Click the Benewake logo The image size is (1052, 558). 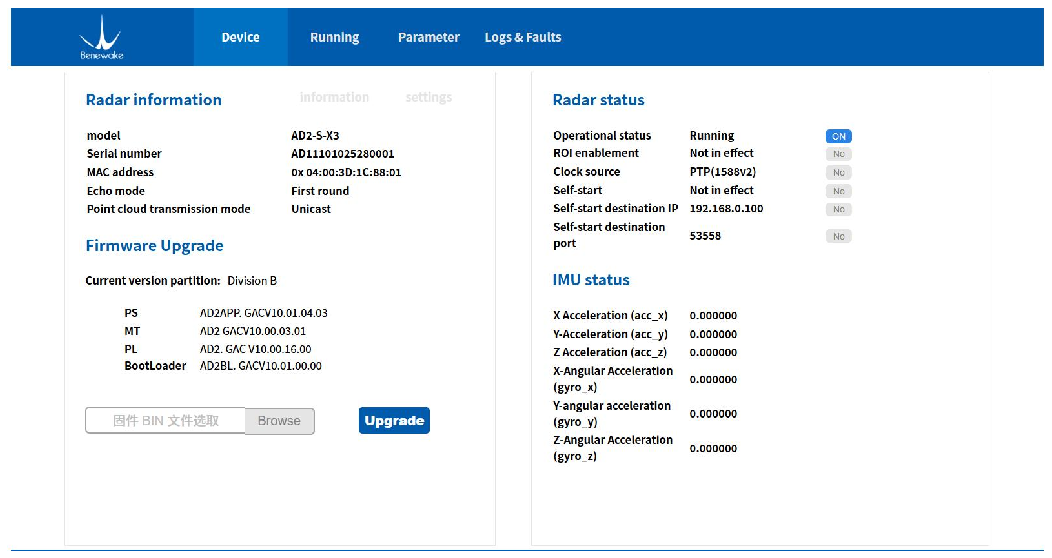[x=101, y=38]
